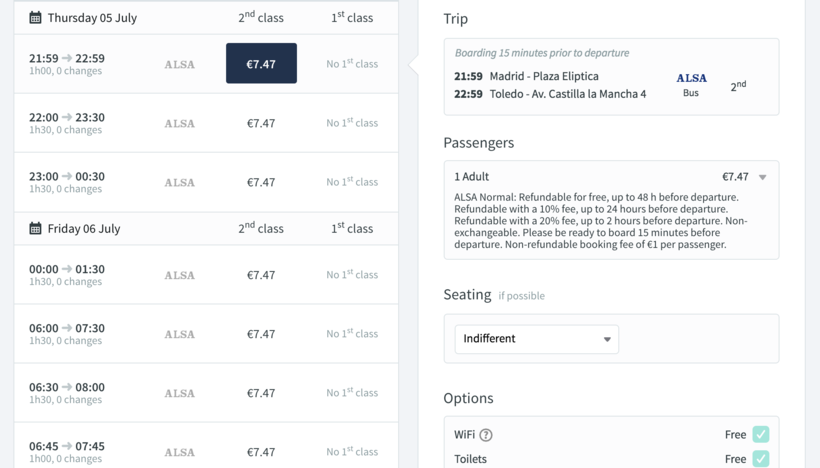This screenshot has height=468, width=820.
Task: Choose the €7.47 fare for the 06:30 bus
Action: click(x=261, y=393)
